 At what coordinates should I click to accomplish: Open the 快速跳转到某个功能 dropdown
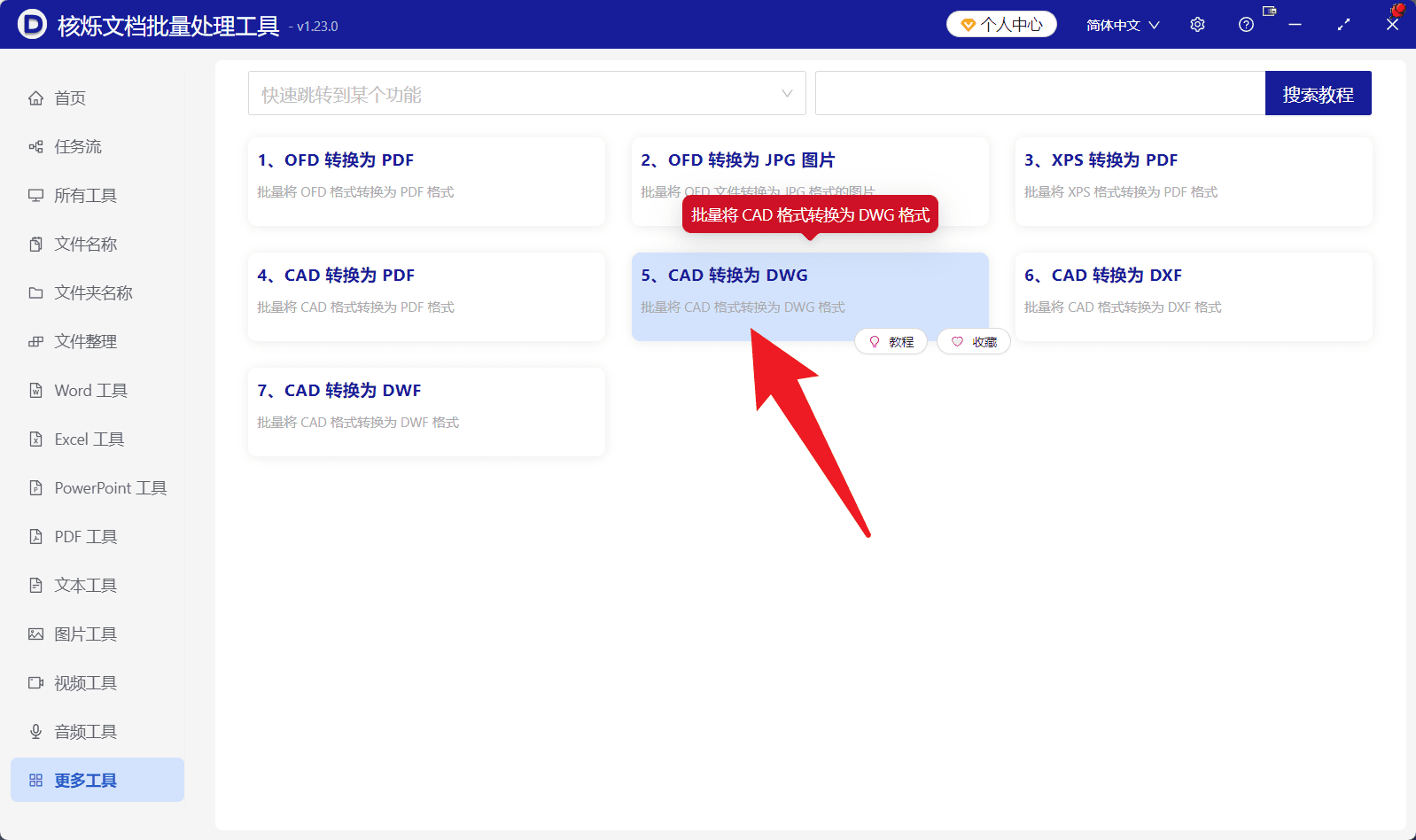point(526,93)
